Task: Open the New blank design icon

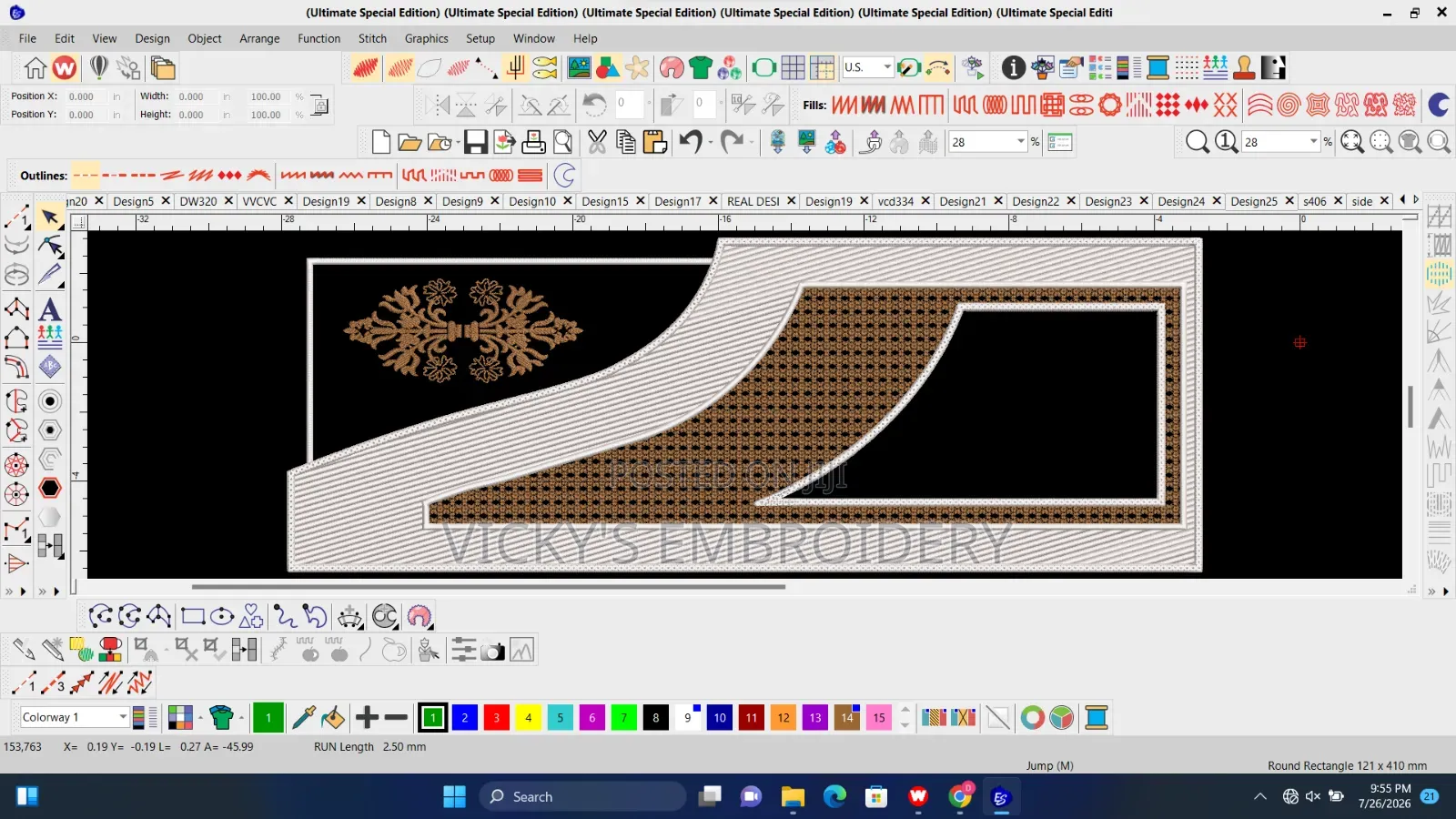Action: coord(381,142)
